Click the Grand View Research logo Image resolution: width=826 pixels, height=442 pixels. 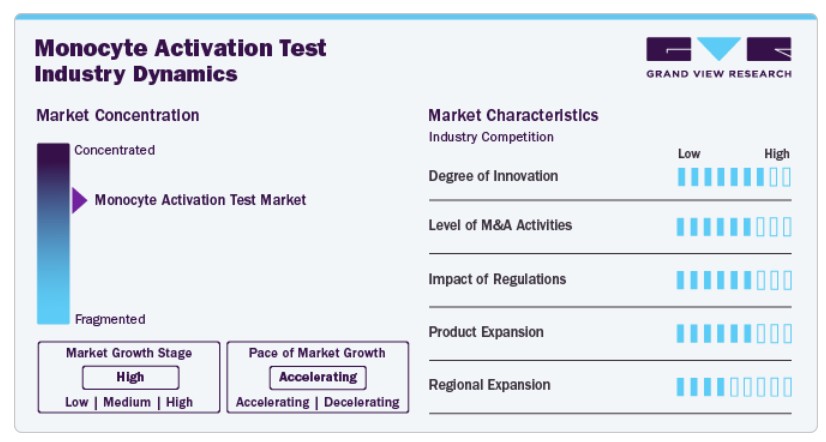[x=719, y=58]
